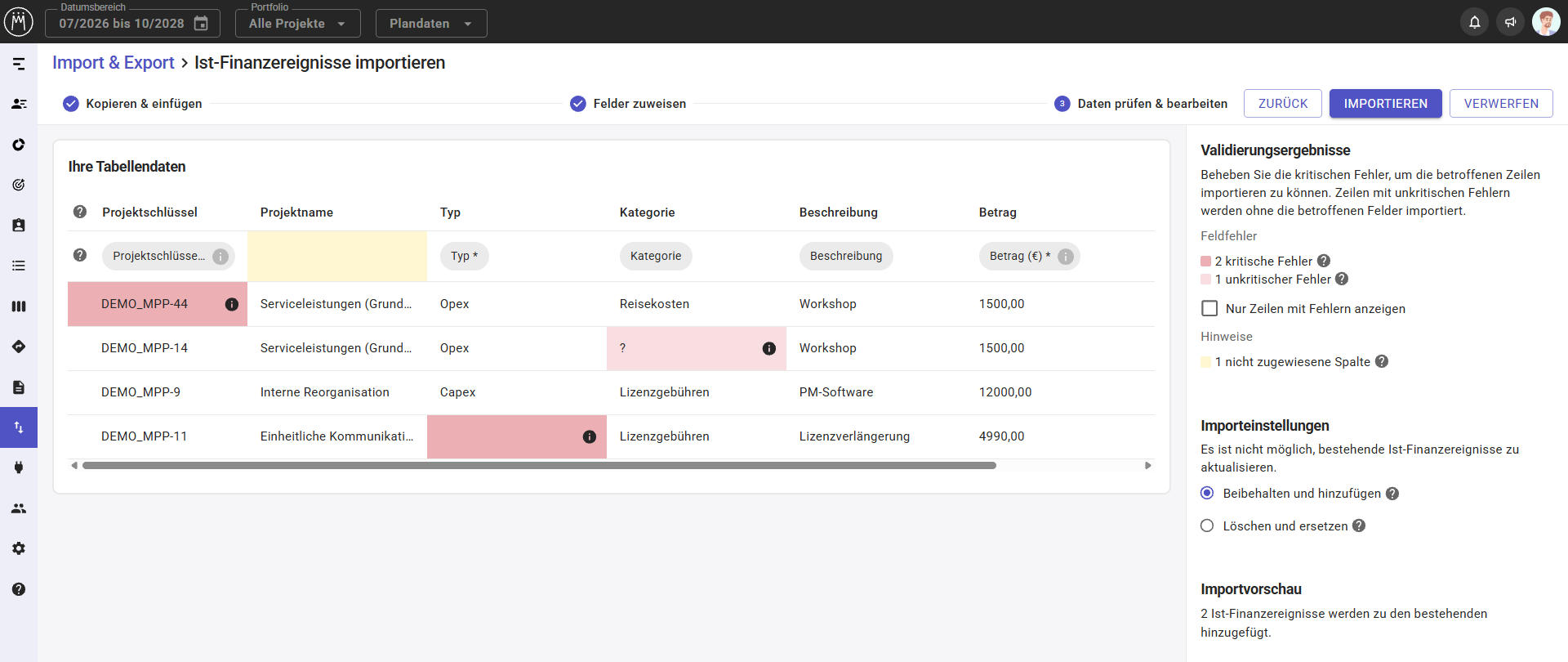Click the IMPORTIEREN button
This screenshot has width=1568, height=662.
[x=1386, y=104]
